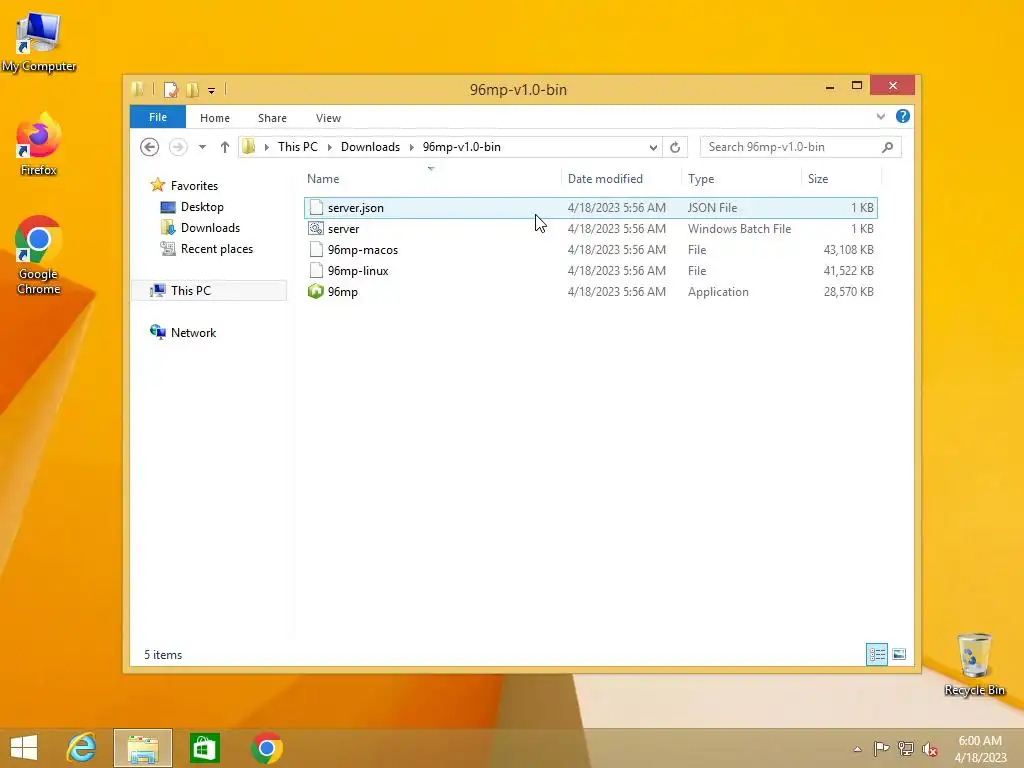This screenshot has height=768, width=1024.
Task: Switch to Large icons view button
Action: (x=899, y=654)
